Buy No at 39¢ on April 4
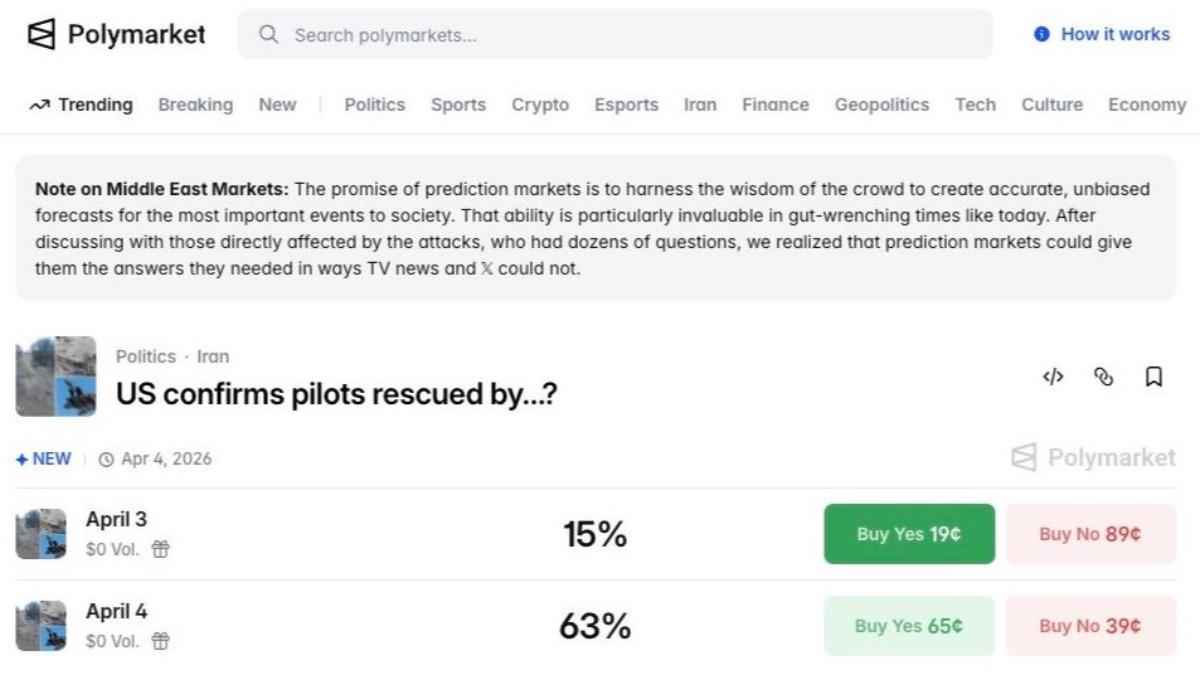 click(x=1090, y=625)
